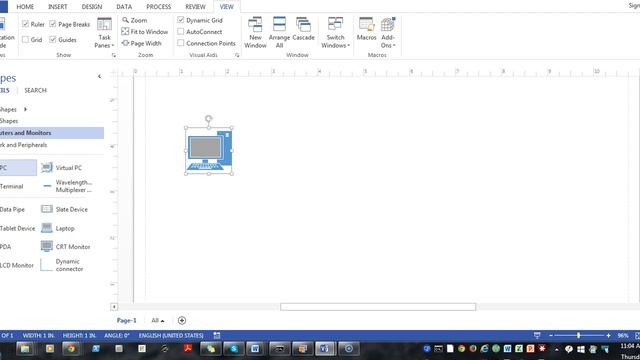Cascade the open windows
This screenshot has width=640, height=360.
click(x=303, y=29)
